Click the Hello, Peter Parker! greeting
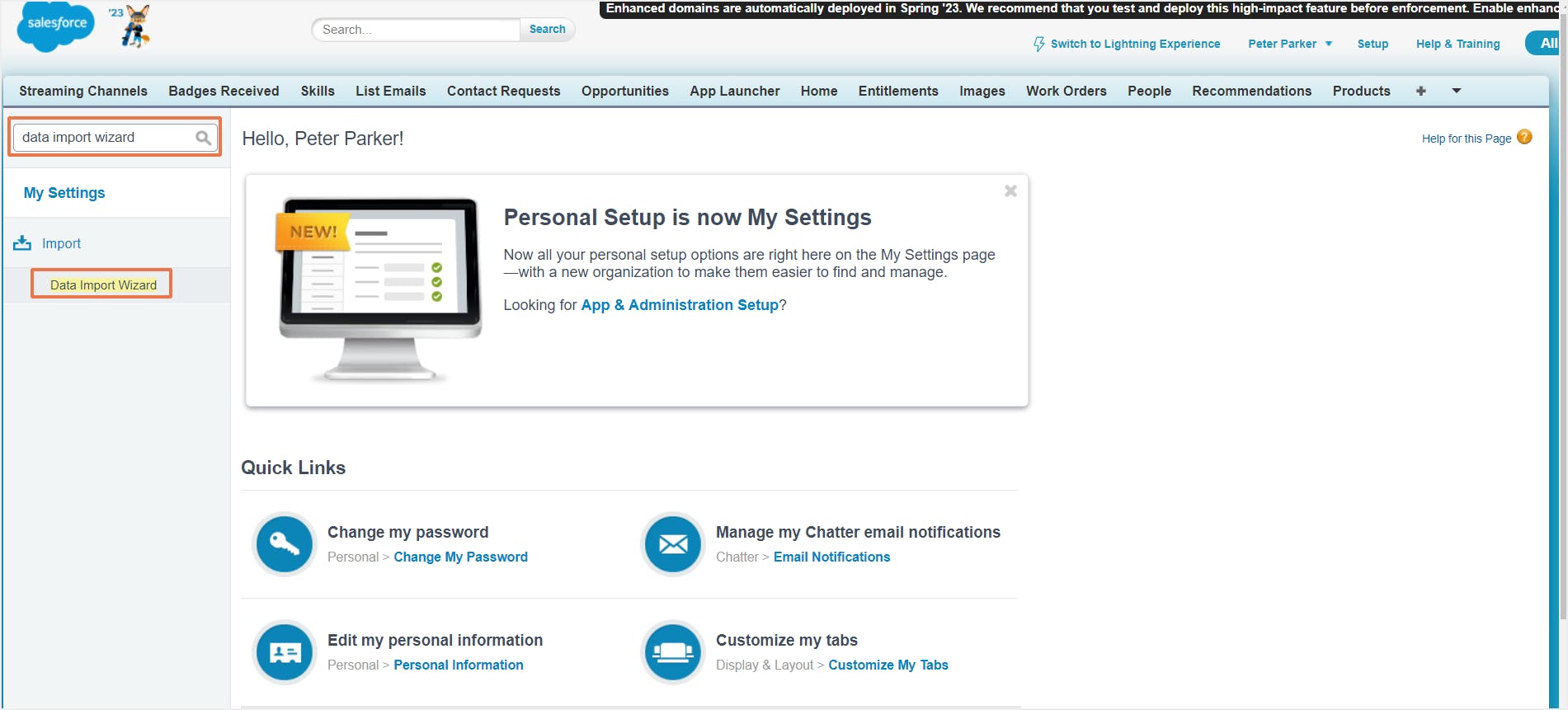 [x=323, y=139]
